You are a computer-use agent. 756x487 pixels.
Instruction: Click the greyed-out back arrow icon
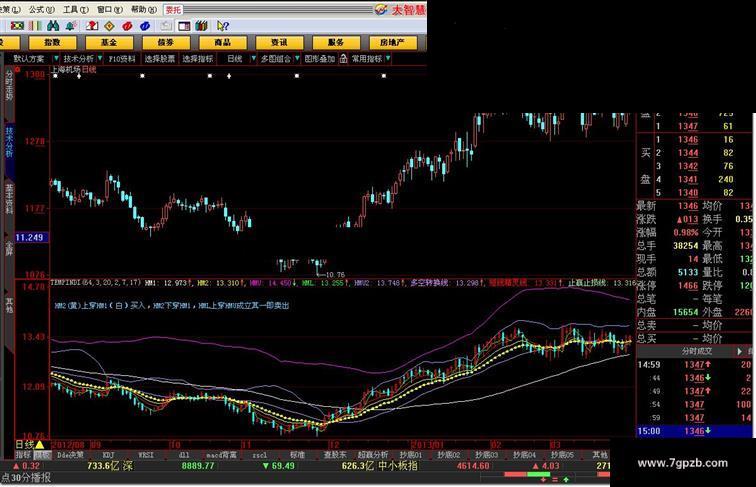pyautogui.click(x=166, y=26)
